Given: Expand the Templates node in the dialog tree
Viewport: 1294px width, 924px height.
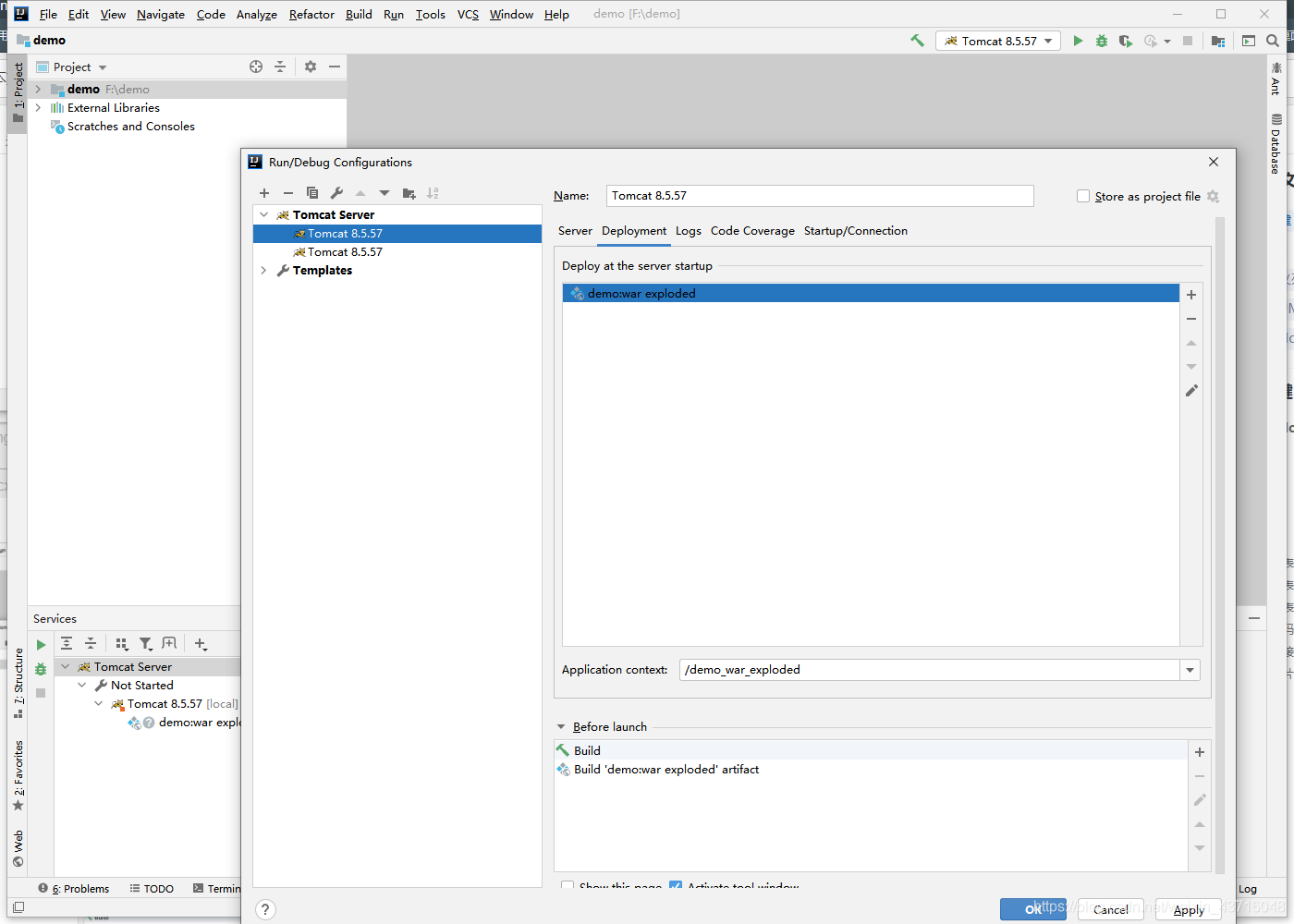Looking at the screenshot, I should click(264, 270).
